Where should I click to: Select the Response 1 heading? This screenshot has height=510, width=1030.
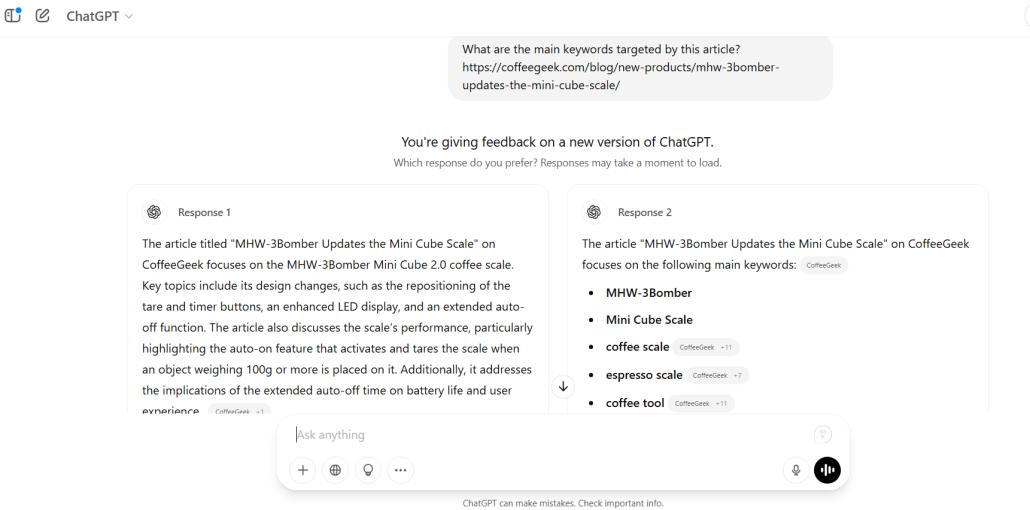(204, 212)
